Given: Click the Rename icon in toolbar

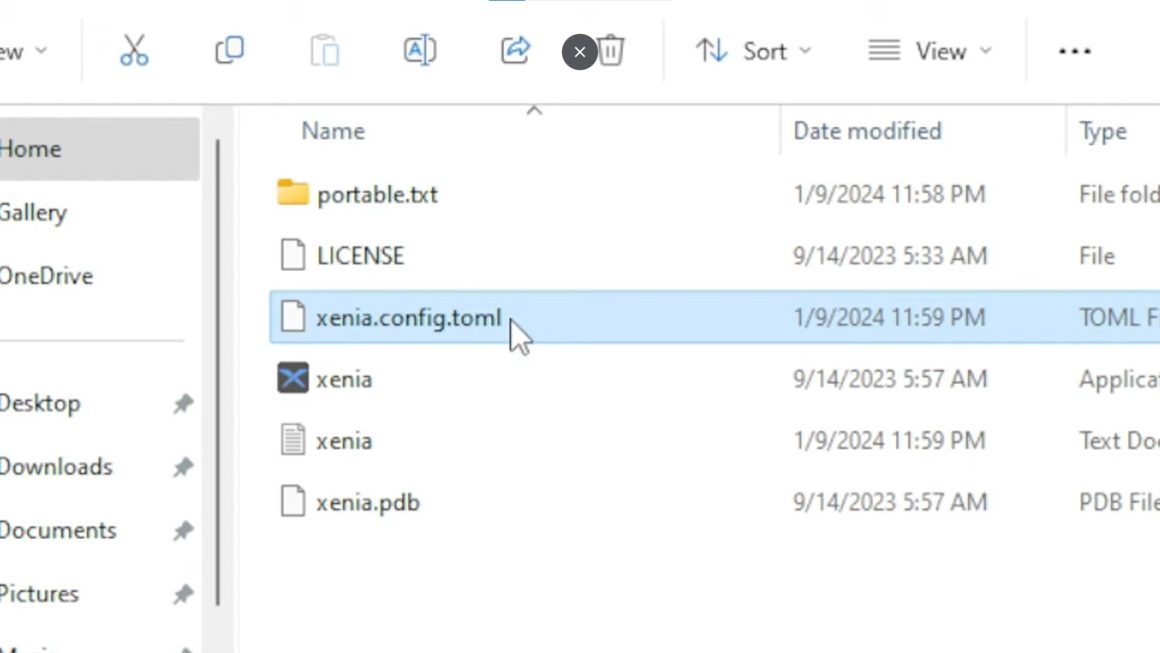Looking at the screenshot, I should coord(419,51).
